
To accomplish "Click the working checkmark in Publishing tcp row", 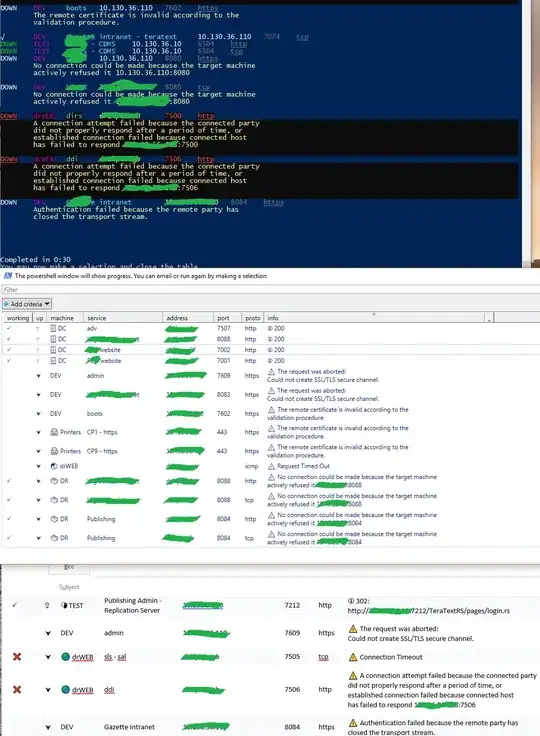I will tap(9, 538).
